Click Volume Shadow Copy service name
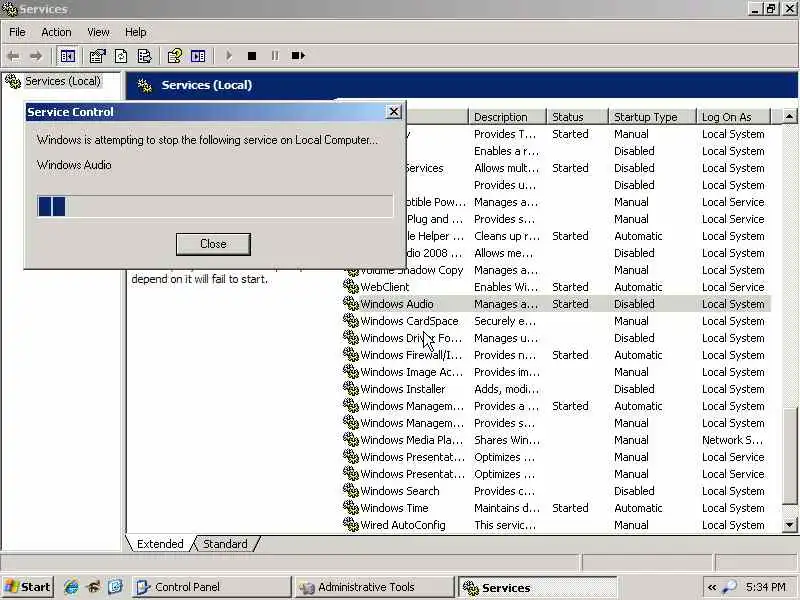 point(412,270)
